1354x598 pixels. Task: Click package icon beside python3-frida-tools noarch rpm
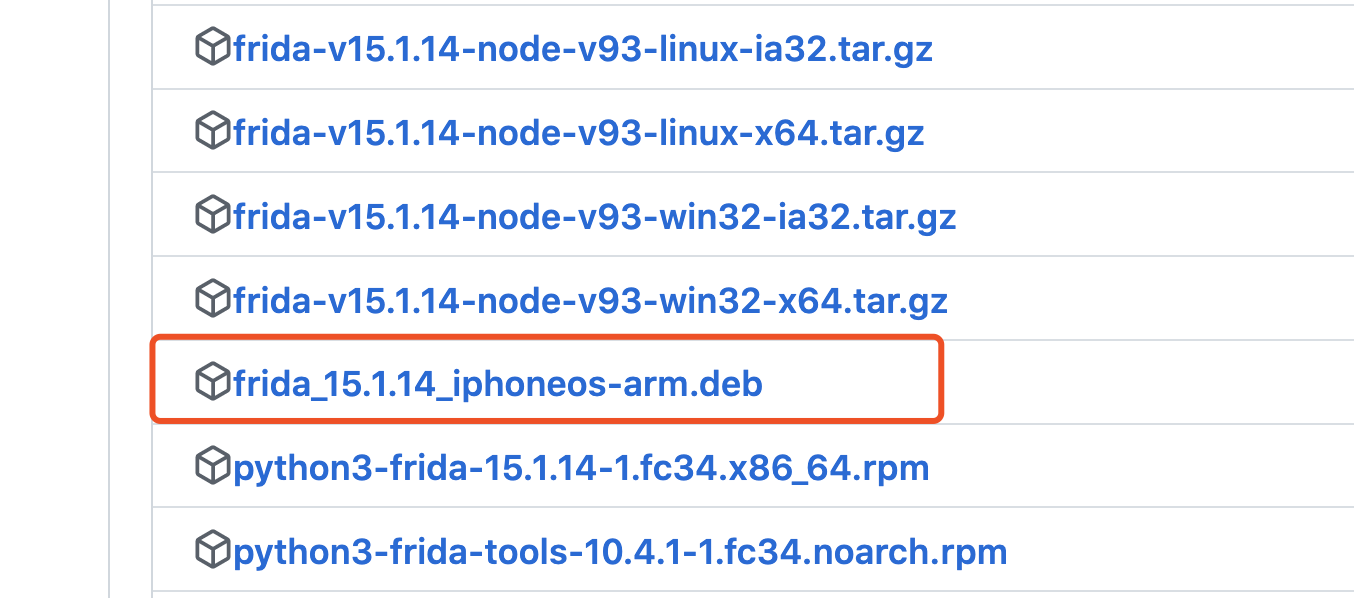[x=212, y=549]
